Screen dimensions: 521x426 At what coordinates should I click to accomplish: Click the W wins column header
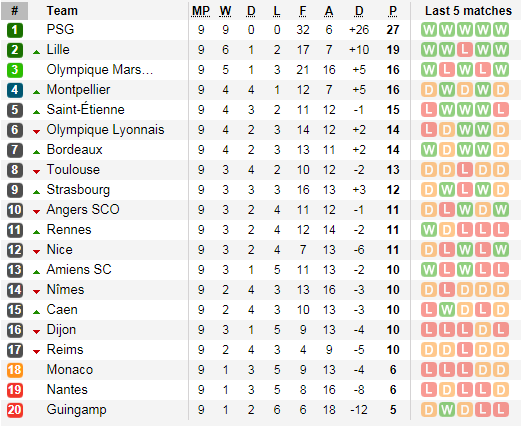[225, 11]
